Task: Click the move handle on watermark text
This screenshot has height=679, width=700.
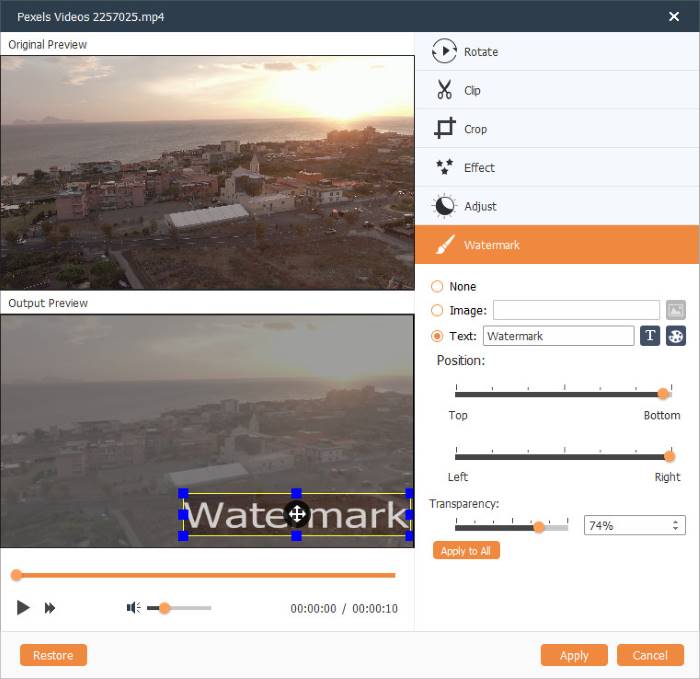Action: pos(297,514)
